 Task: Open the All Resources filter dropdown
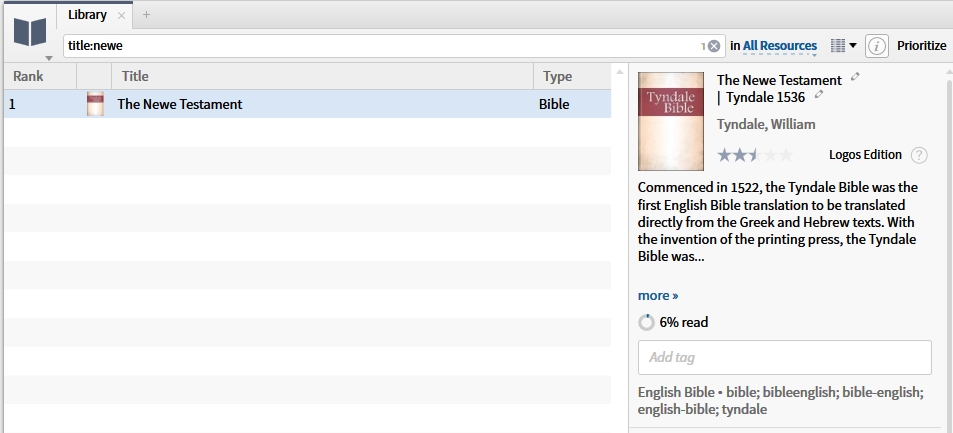pyautogui.click(x=780, y=46)
